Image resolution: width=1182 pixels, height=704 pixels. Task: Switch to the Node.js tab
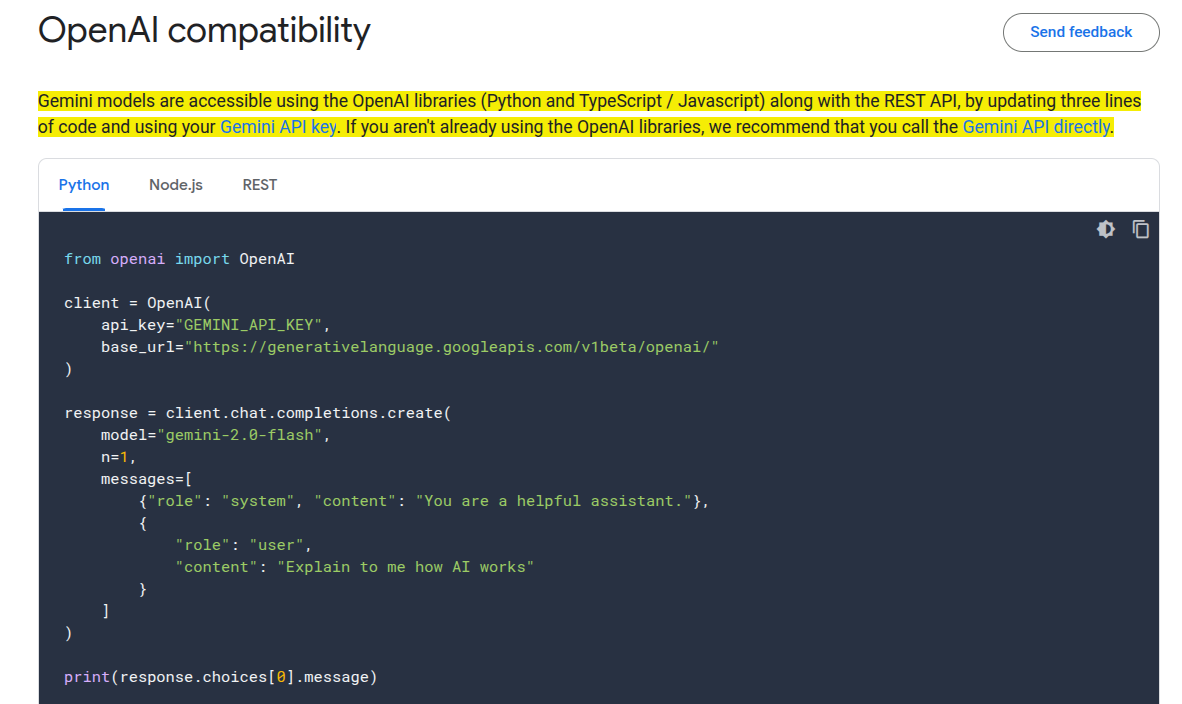click(176, 185)
